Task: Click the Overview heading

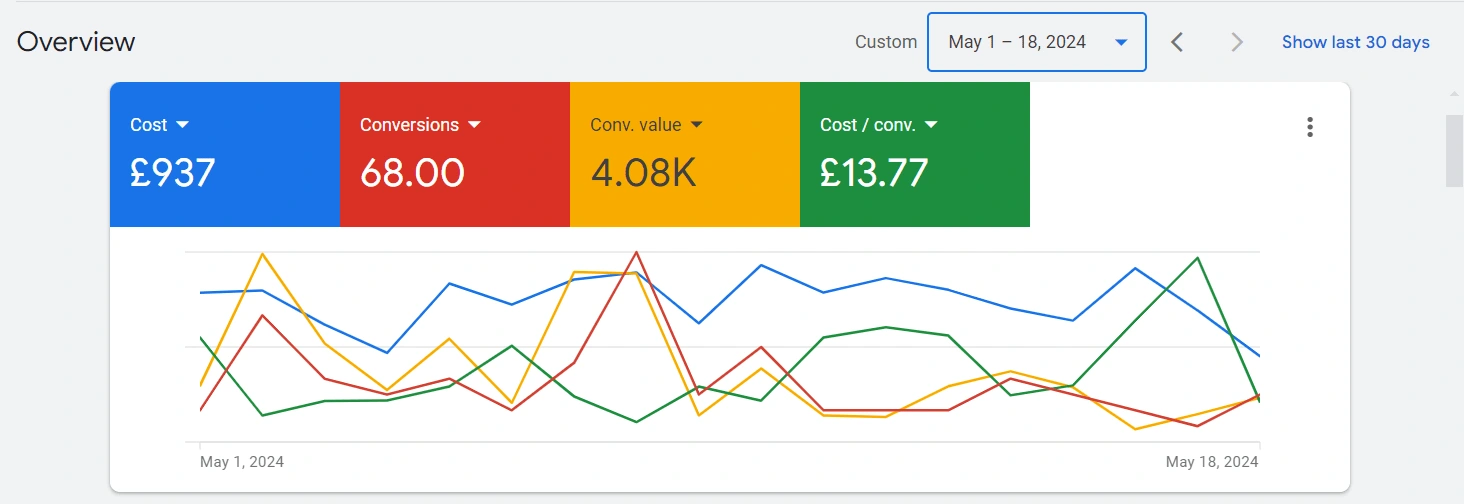Action: tap(76, 42)
